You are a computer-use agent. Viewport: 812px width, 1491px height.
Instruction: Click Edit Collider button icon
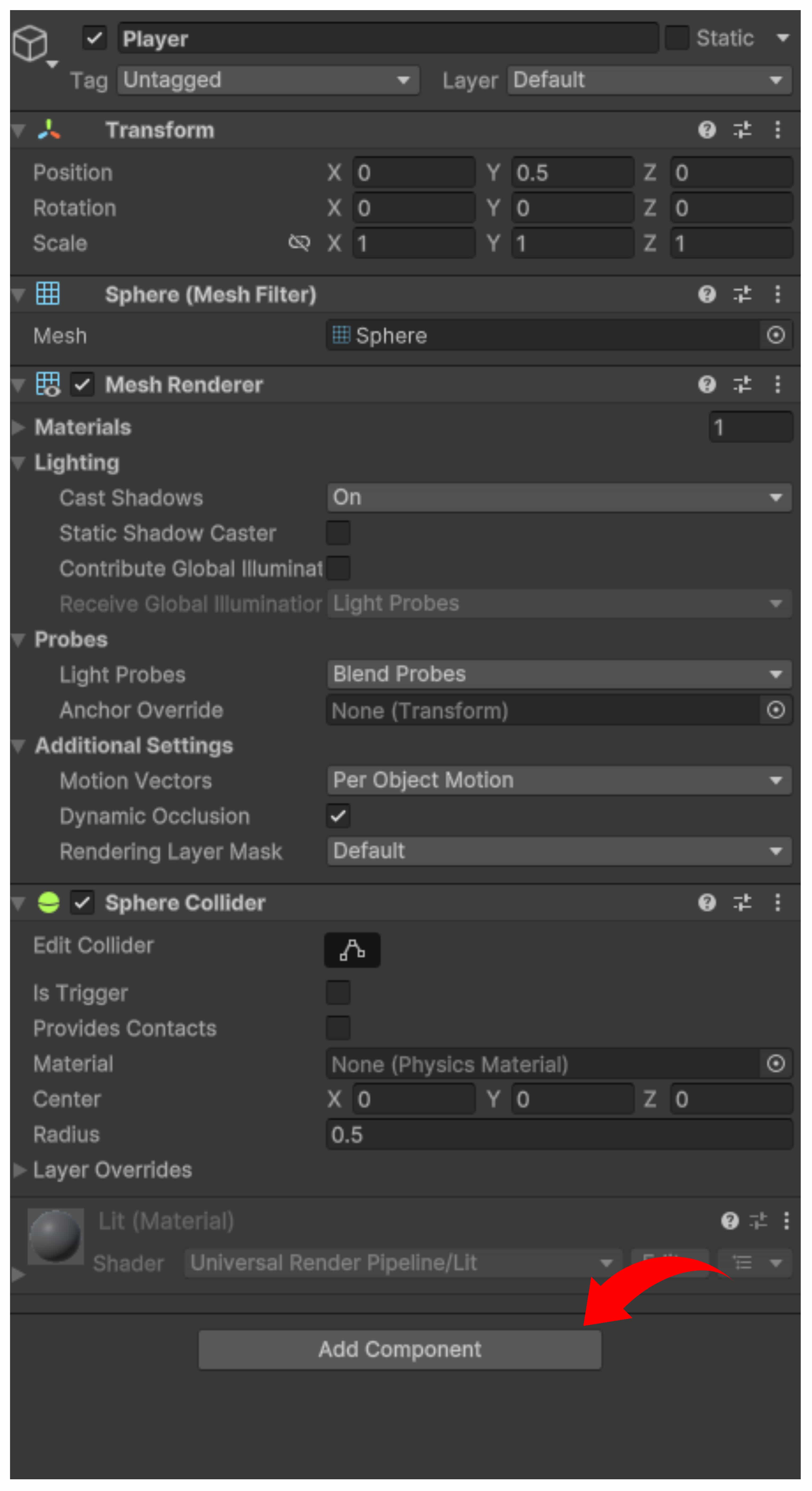[352, 950]
